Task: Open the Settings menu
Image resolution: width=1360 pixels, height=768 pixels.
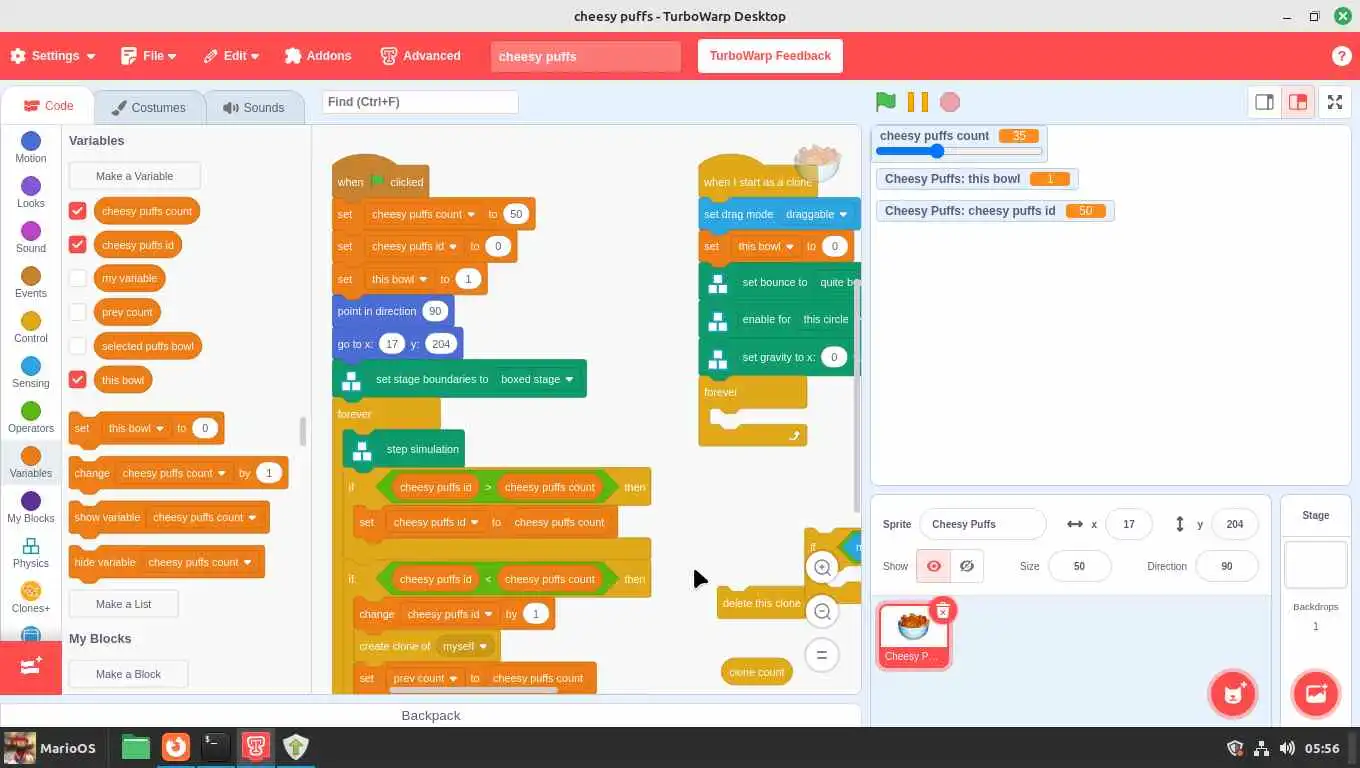Action: [53, 56]
